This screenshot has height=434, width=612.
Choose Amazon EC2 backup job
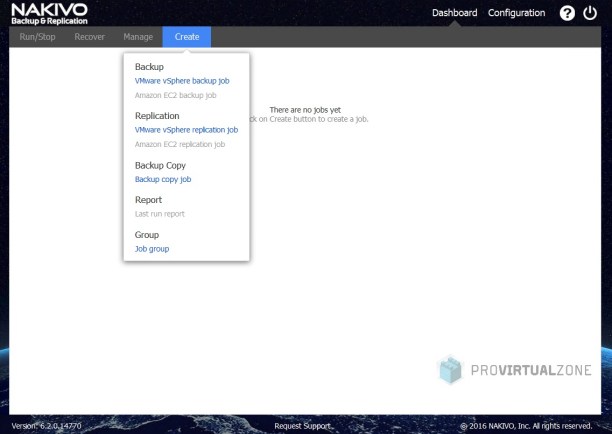click(175, 95)
